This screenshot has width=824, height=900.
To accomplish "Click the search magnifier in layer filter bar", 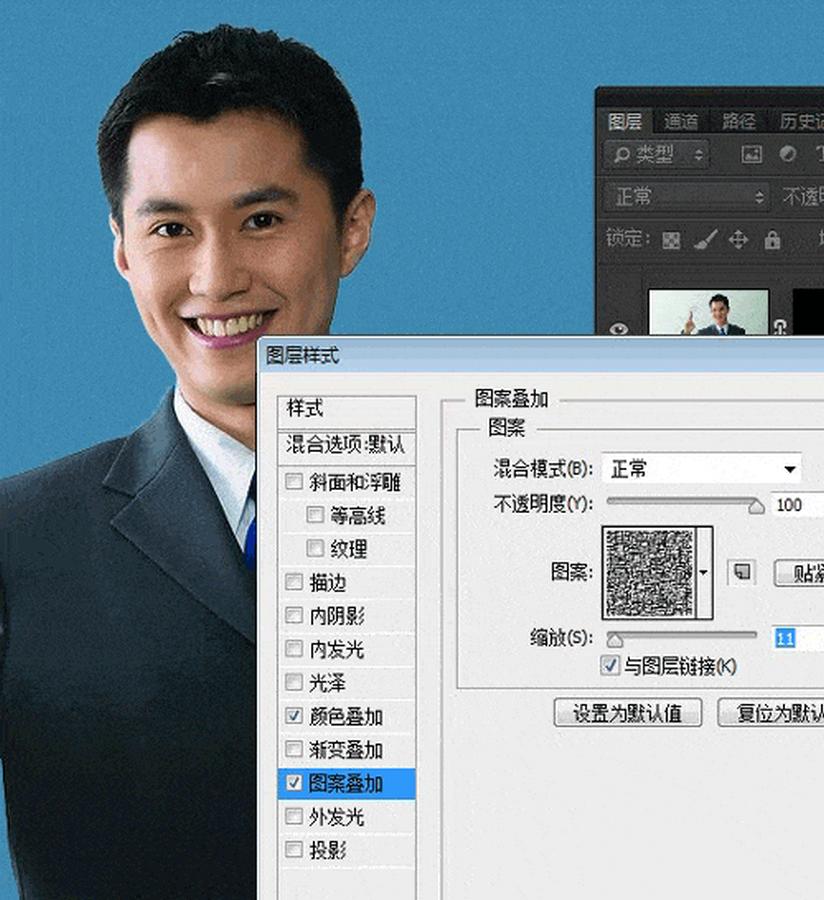I will point(622,155).
